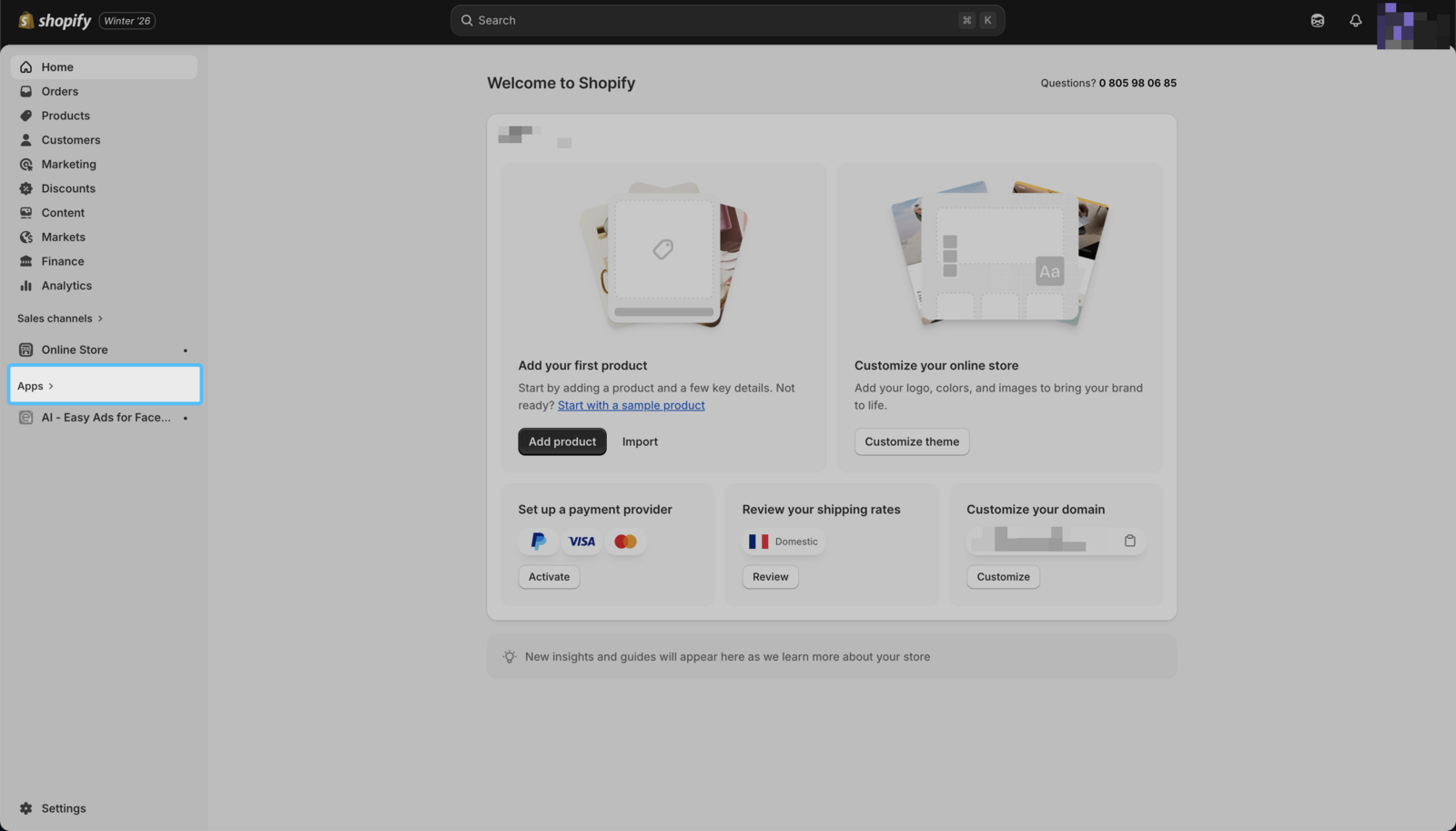Click the Discounts badge icon
The image size is (1456, 831).
pos(26,188)
